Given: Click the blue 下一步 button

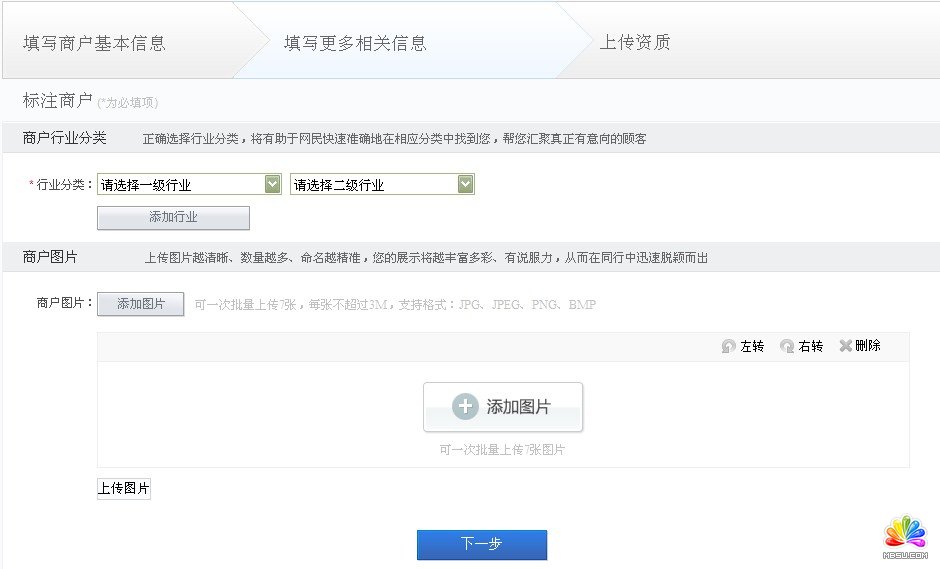Looking at the screenshot, I should tap(482, 544).
